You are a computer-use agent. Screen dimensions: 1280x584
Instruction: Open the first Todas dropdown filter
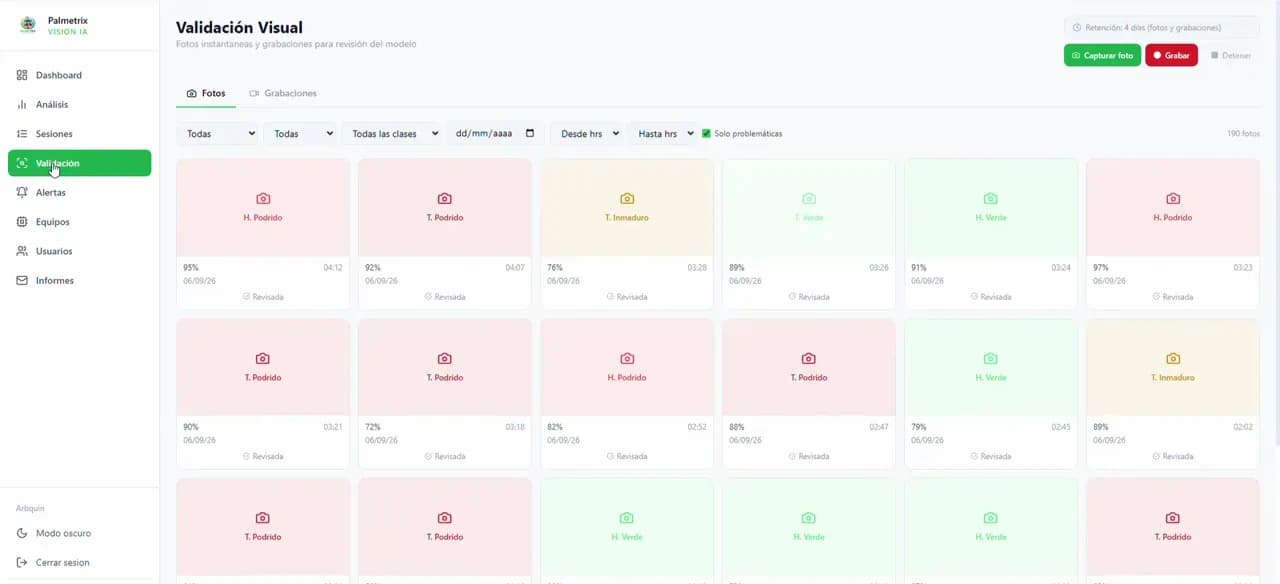[x=217, y=133]
